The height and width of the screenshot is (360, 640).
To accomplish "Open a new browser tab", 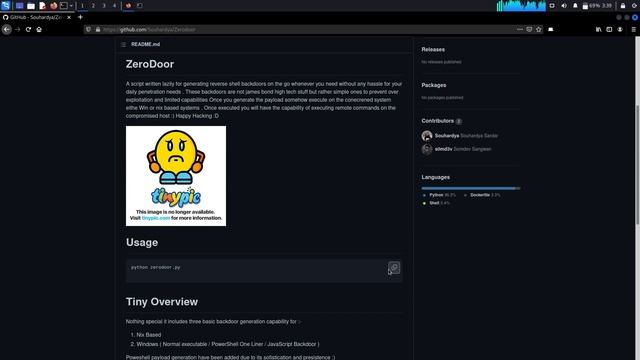I will (x=80, y=17).
